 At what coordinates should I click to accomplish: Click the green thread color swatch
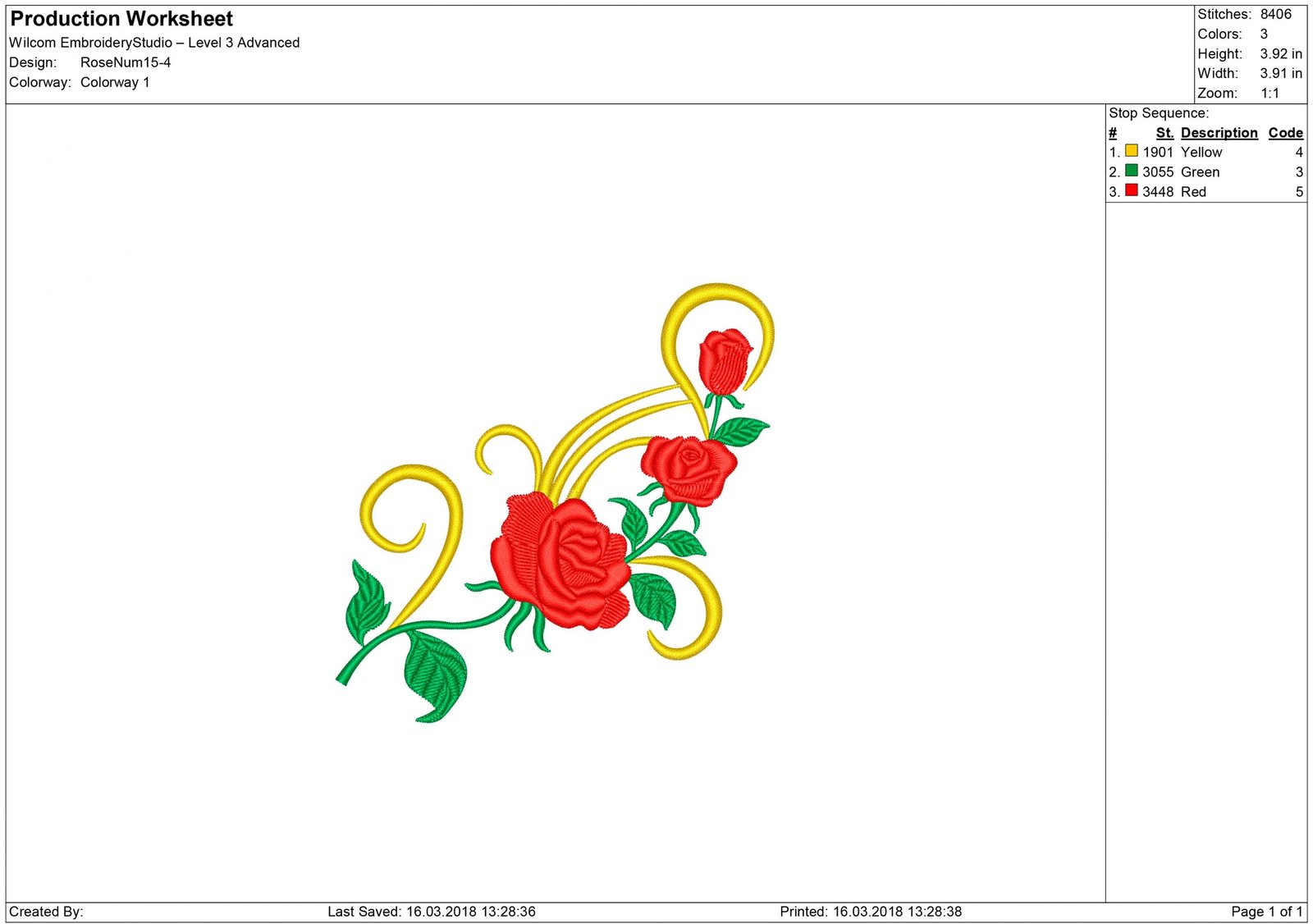(x=1131, y=171)
